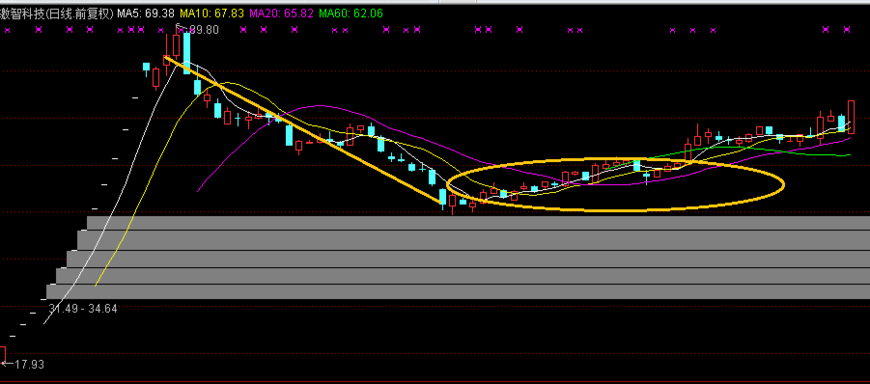The image size is (870, 384).
Task: Click the bottommost gray horizontal bar
Action: [458, 292]
